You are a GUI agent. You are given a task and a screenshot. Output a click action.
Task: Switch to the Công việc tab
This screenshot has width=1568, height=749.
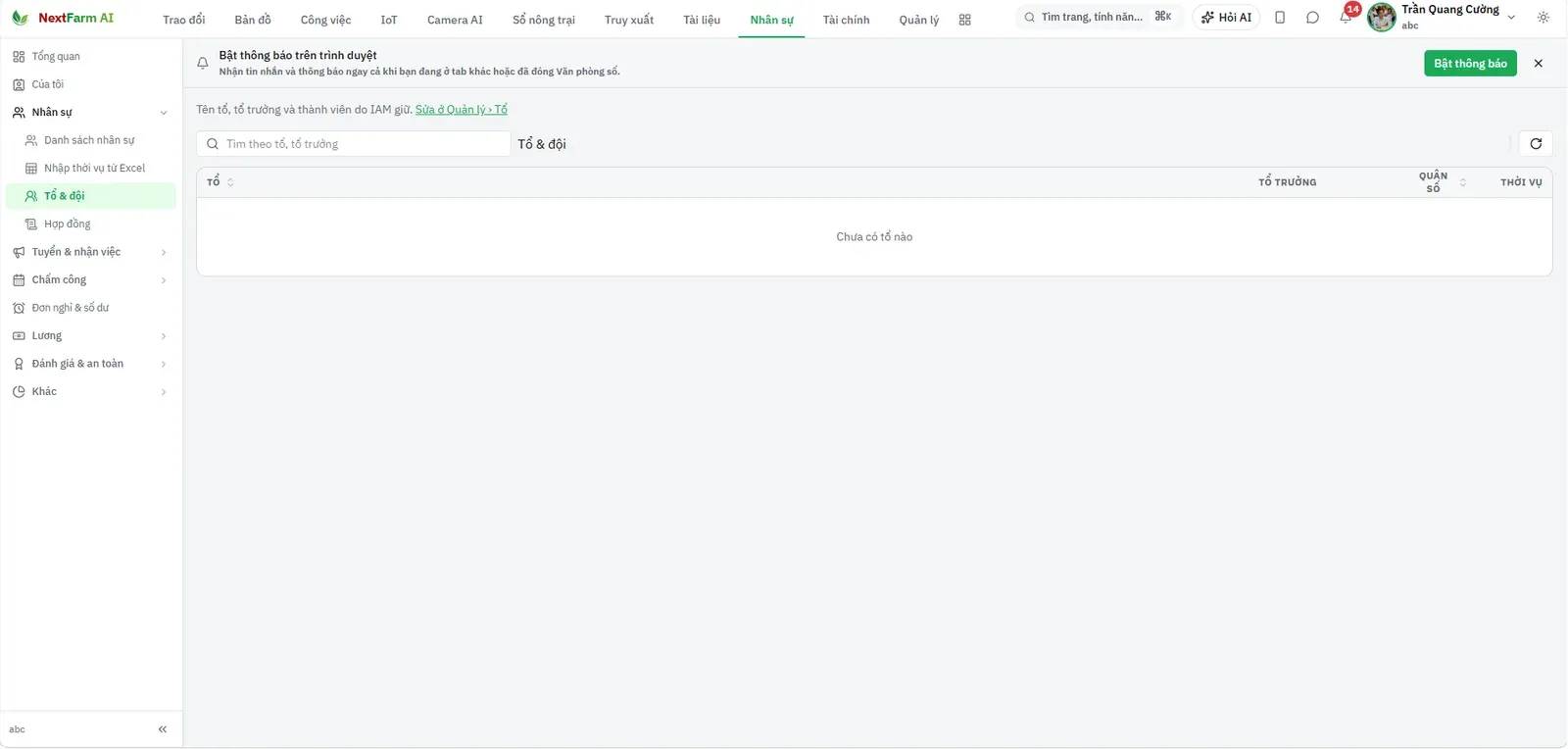[325, 20]
